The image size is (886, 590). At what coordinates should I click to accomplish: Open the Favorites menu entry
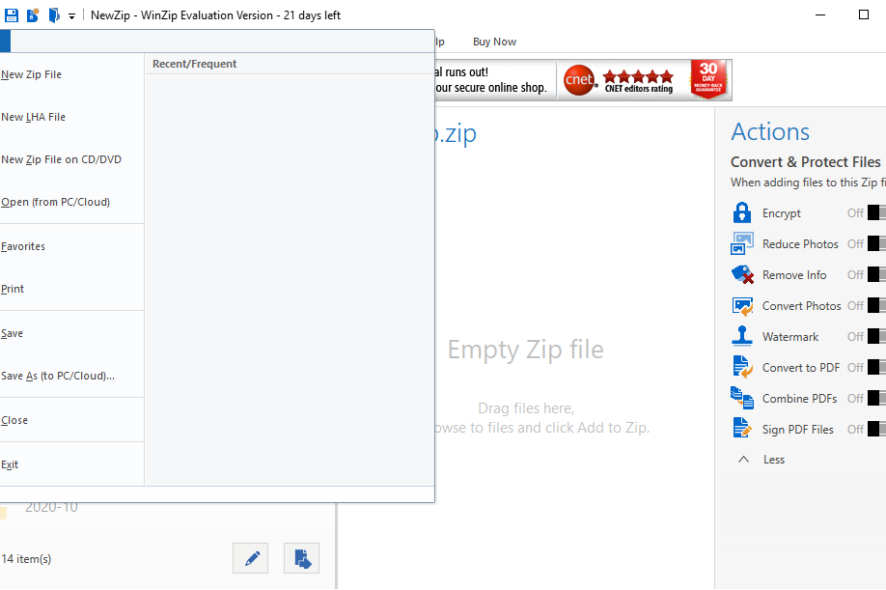point(72,246)
